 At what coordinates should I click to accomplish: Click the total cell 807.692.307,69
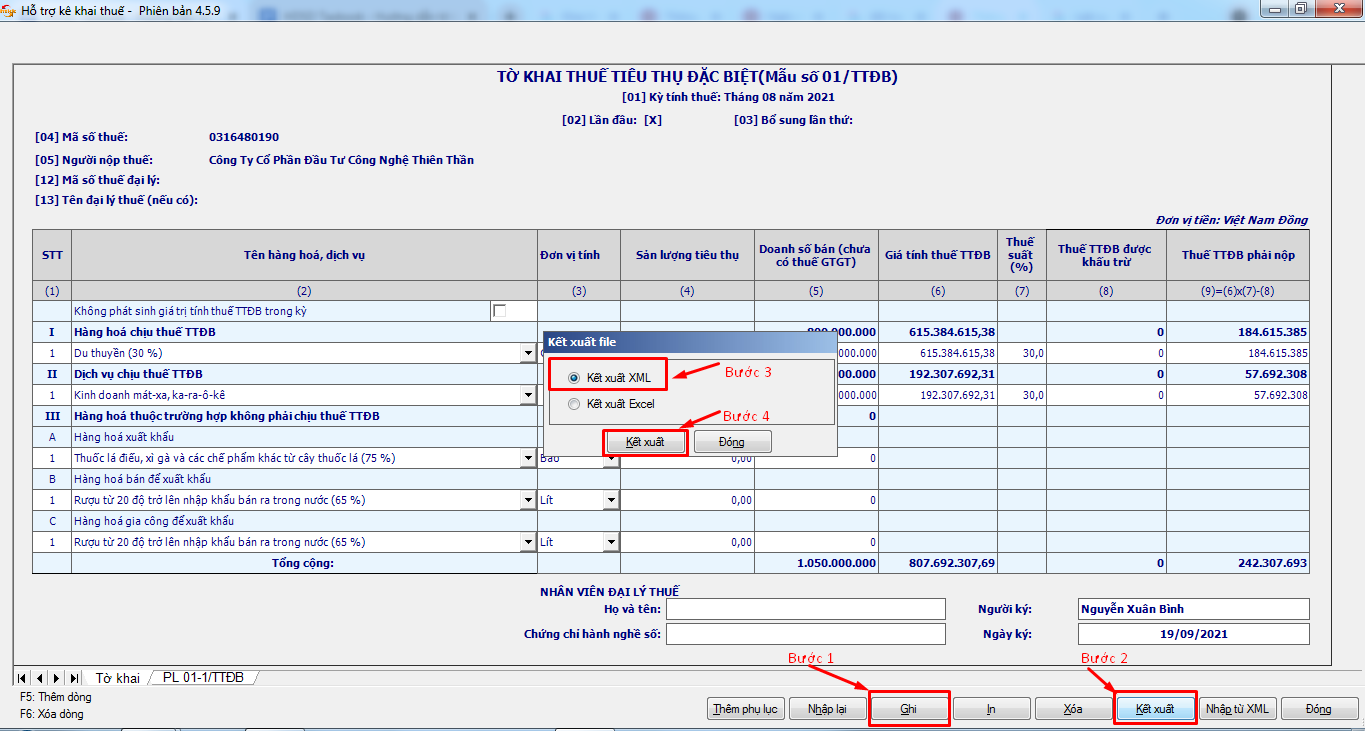click(x=938, y=563)
